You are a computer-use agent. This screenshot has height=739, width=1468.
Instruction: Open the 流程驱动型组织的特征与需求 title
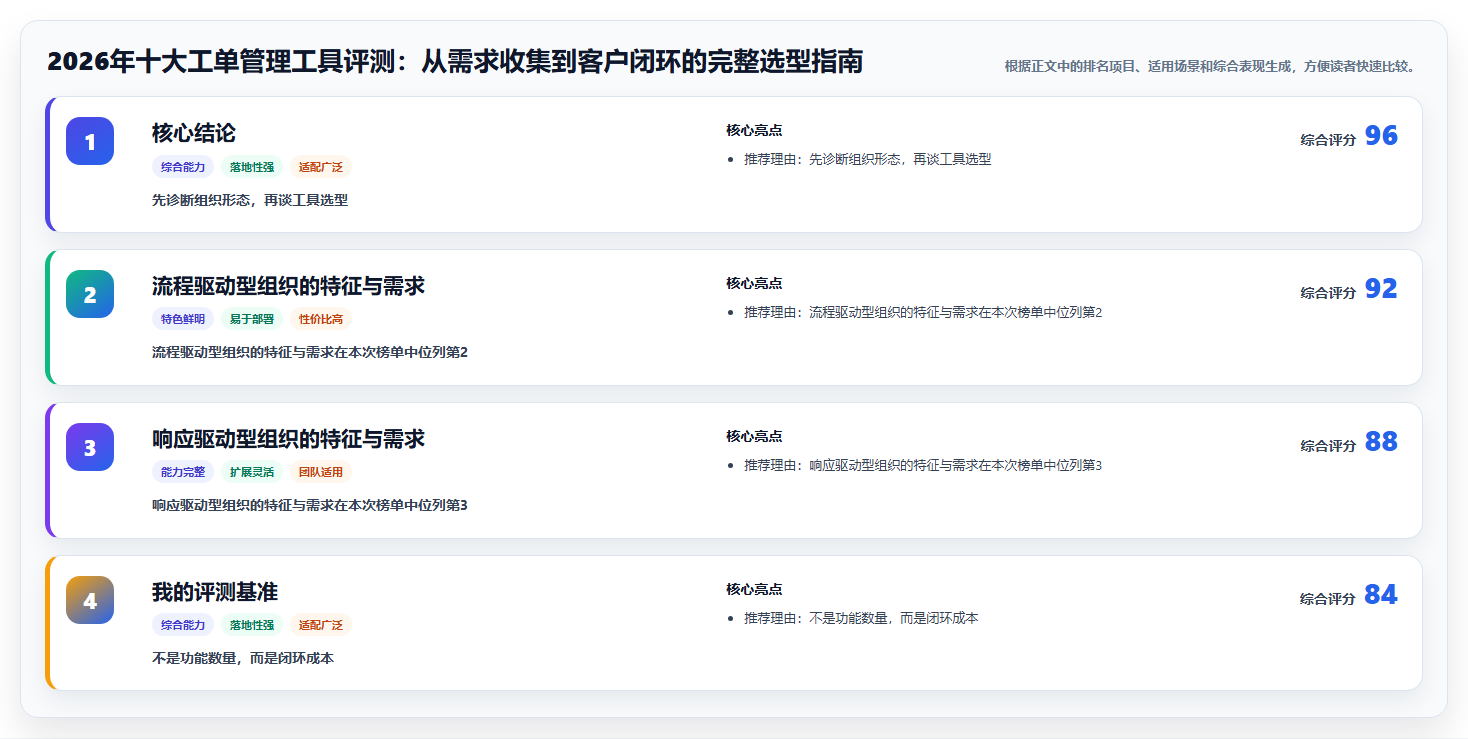click(x=288, y=286)
